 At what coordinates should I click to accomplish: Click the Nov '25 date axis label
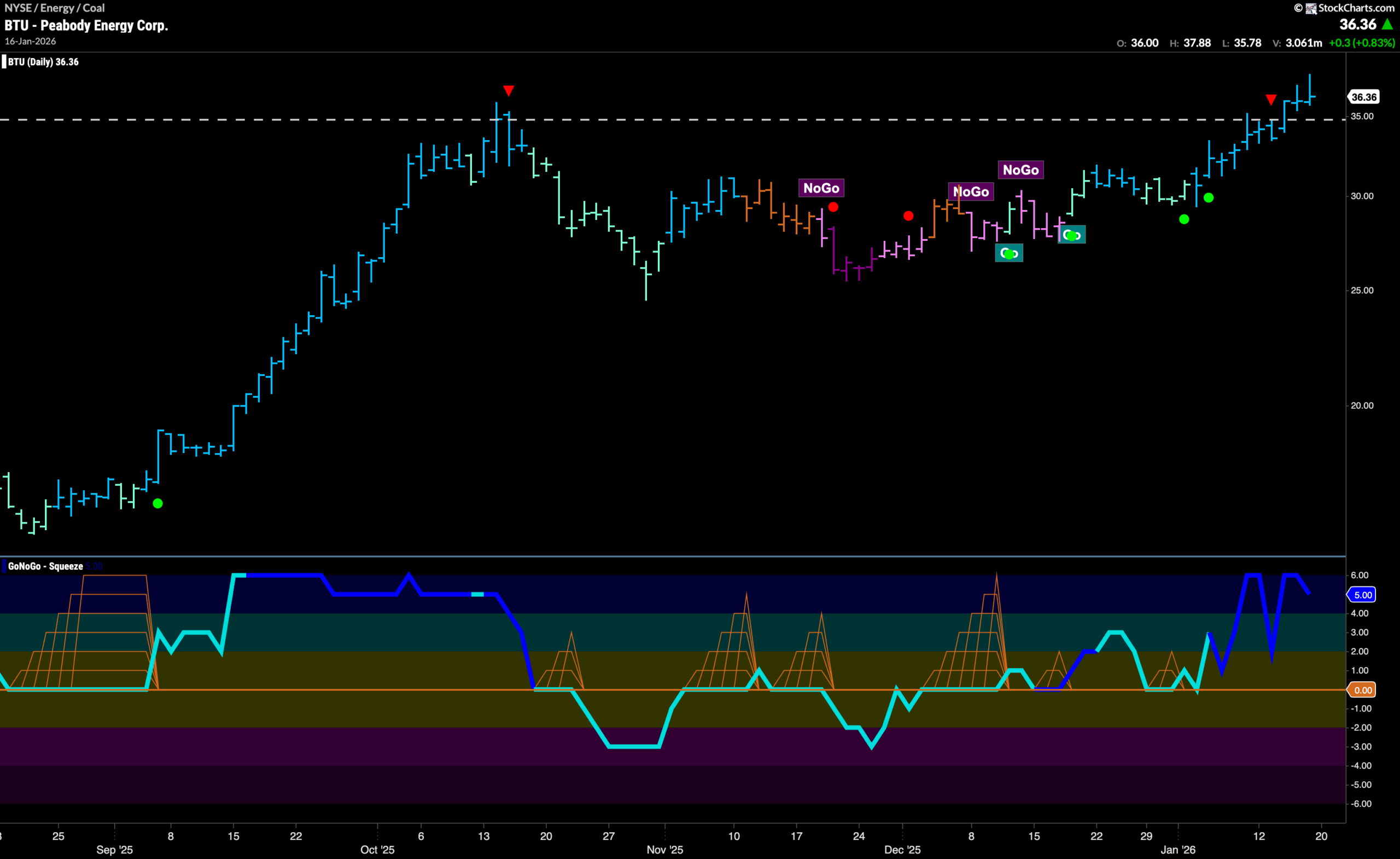665,850
